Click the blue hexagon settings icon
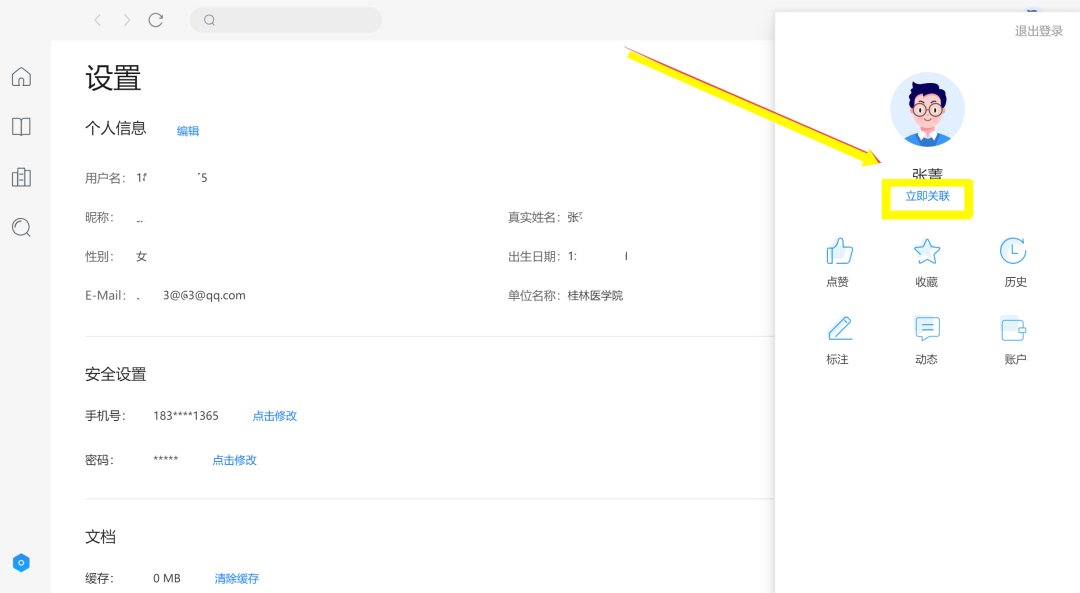Viewport: 1080px width, 593px height. 21,563
